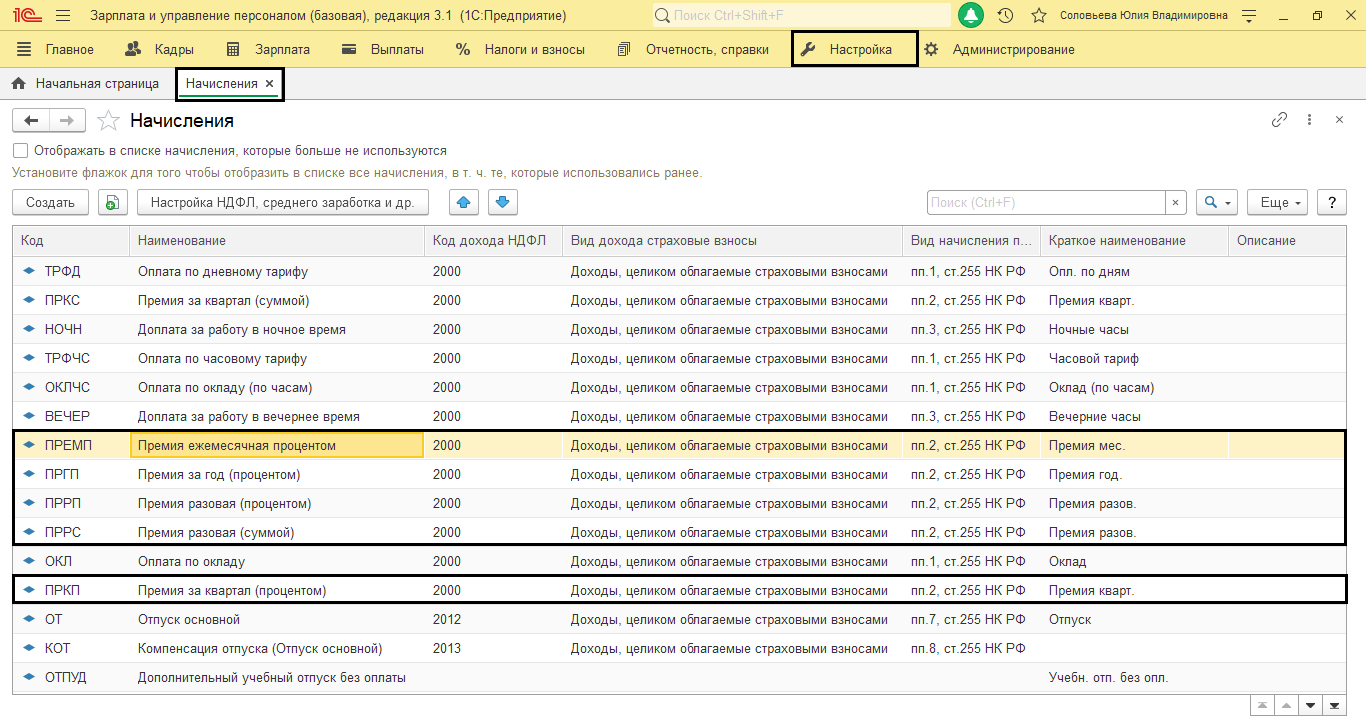Click the back navigation arrow

coord(31,121)
